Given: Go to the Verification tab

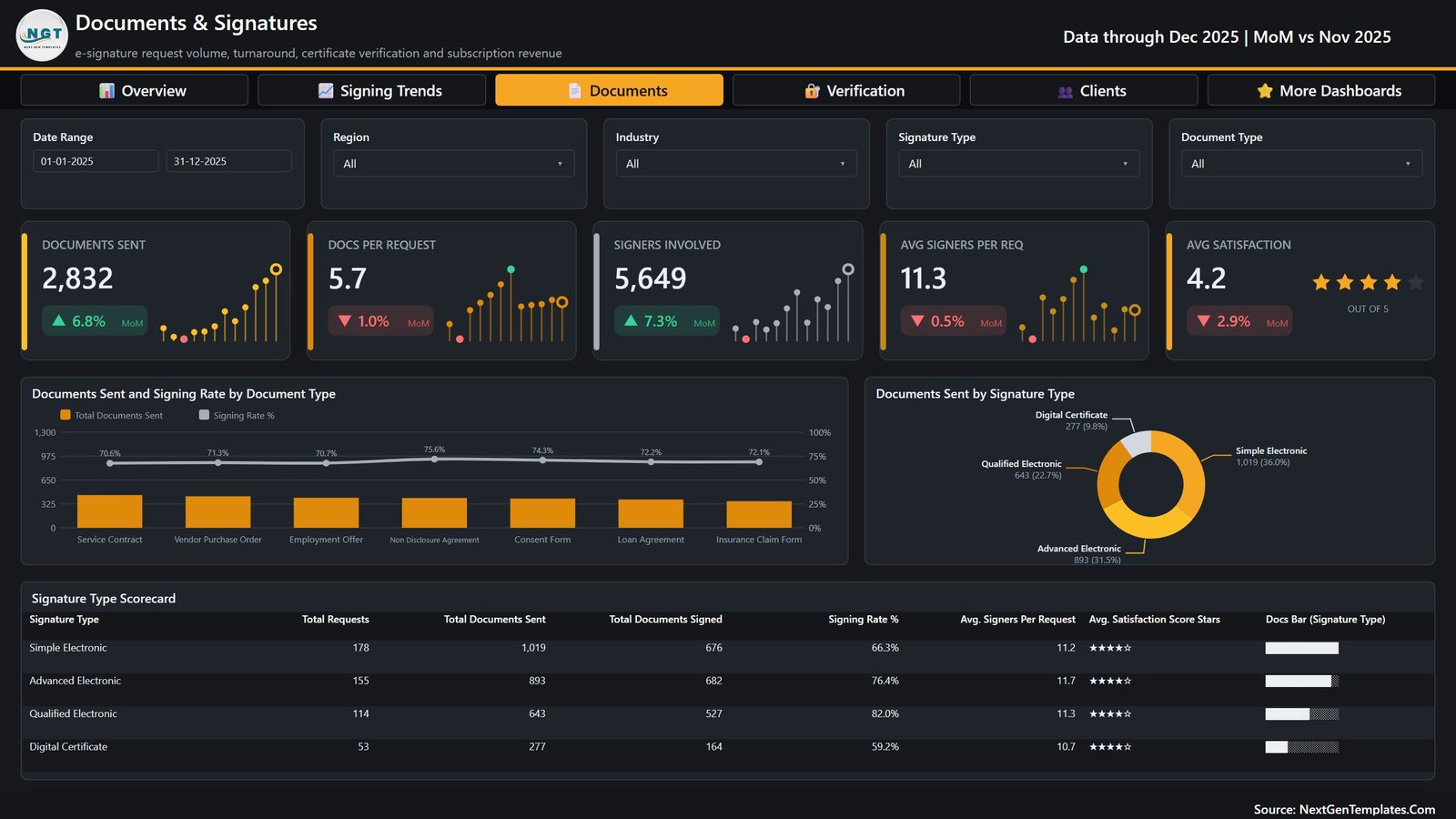Looking at the screenshot, I should (x=846, y=90).
